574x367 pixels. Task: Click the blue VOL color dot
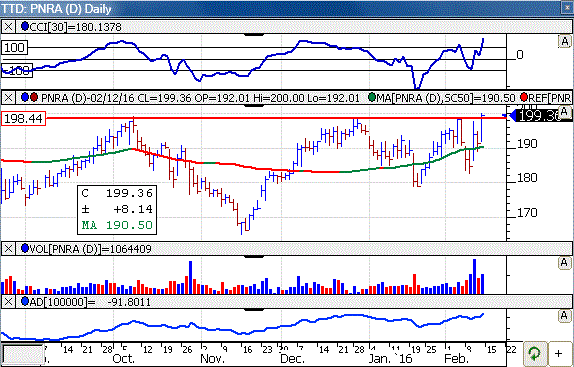[25, 248]
